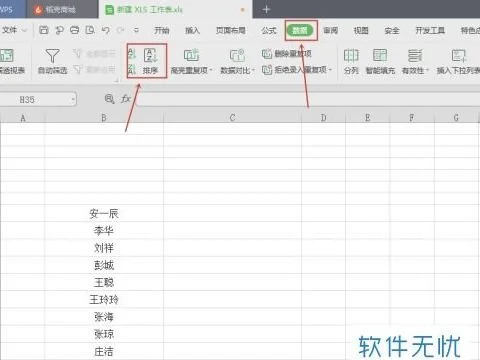Select the cell containing 张海
Screen dimensions: 480x360
pyautogui.click(x=104, y=317)
